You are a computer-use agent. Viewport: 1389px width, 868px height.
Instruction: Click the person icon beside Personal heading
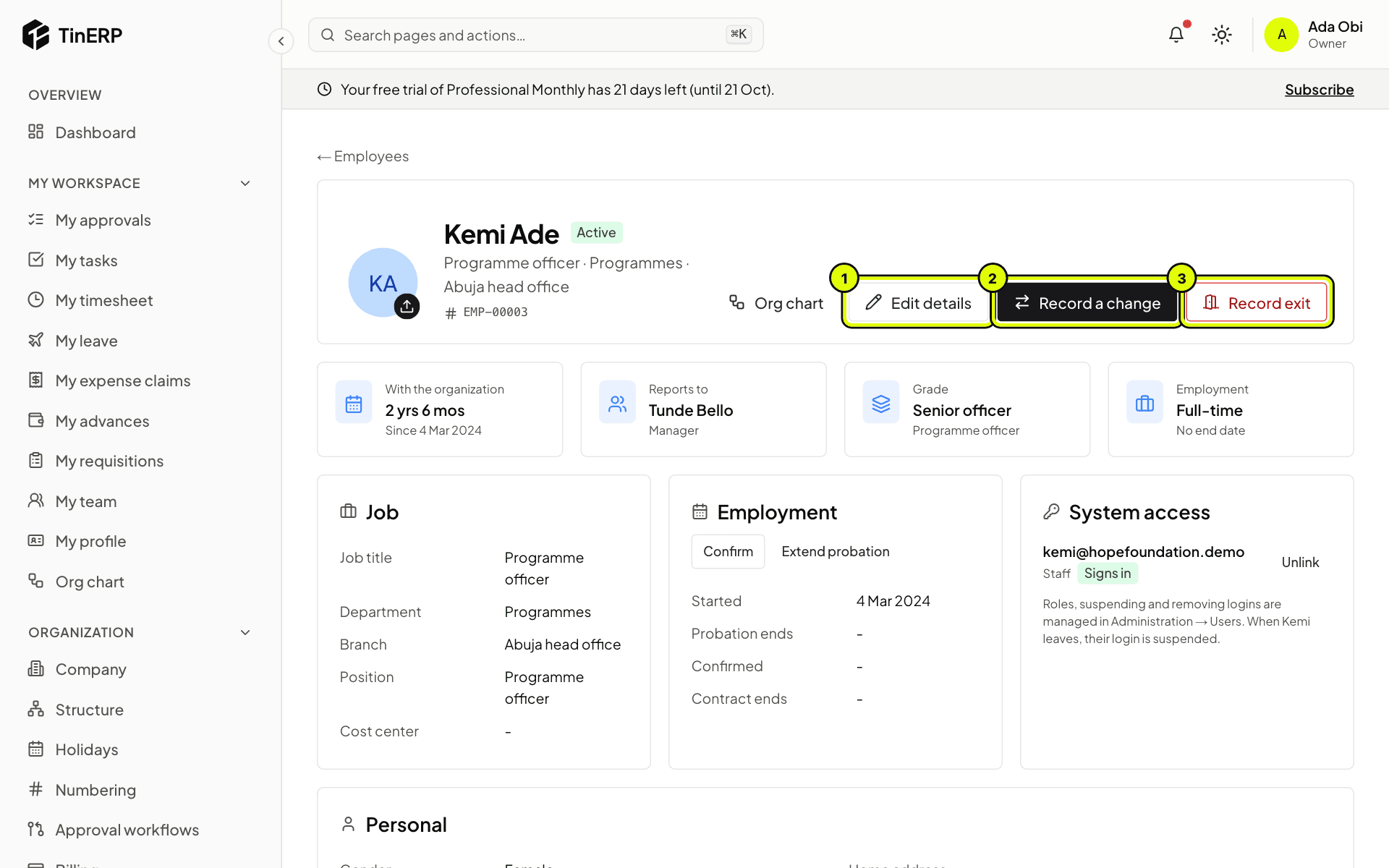348,824
